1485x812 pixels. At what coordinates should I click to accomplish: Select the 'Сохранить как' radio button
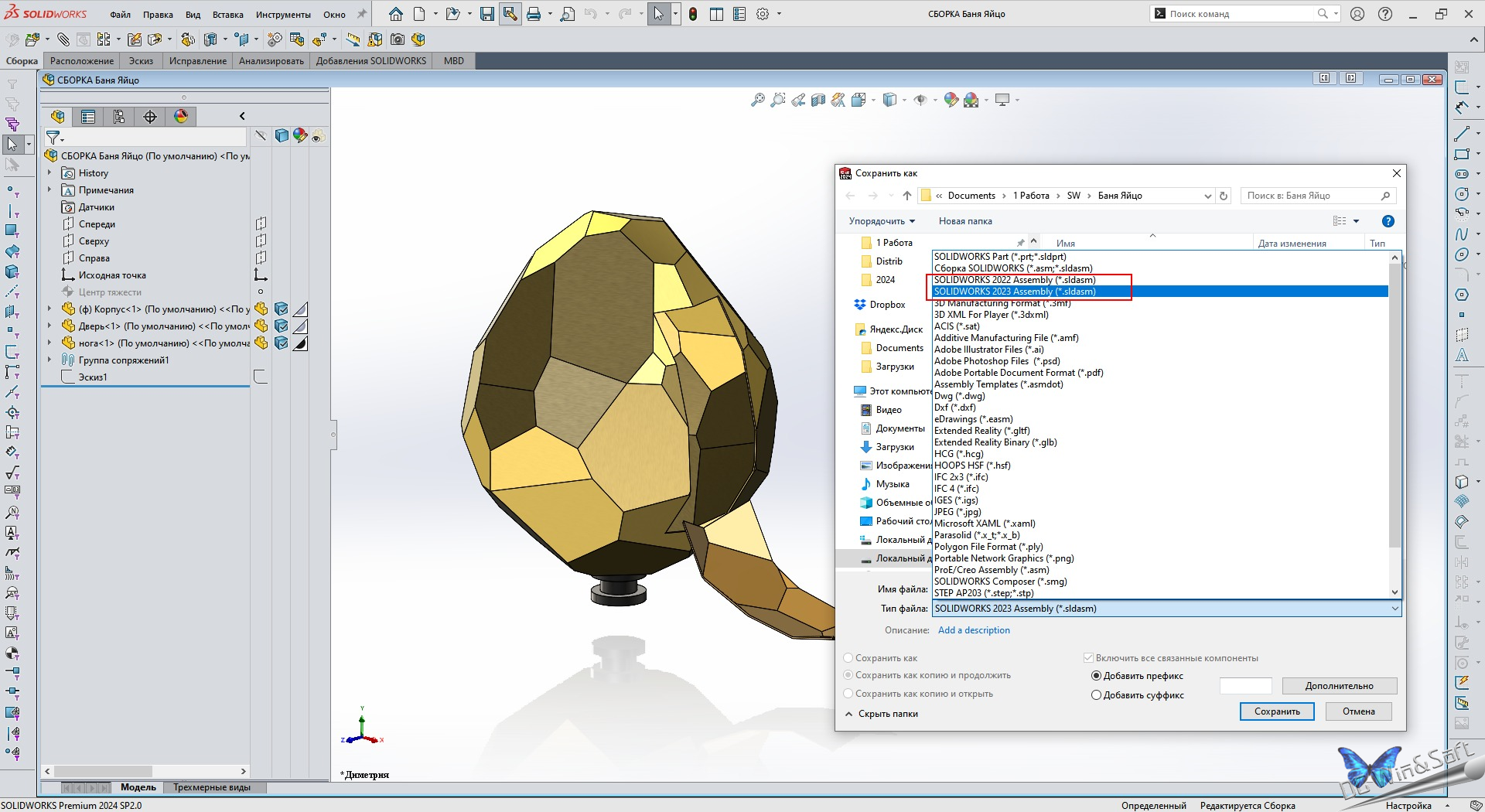coord(848,658)
